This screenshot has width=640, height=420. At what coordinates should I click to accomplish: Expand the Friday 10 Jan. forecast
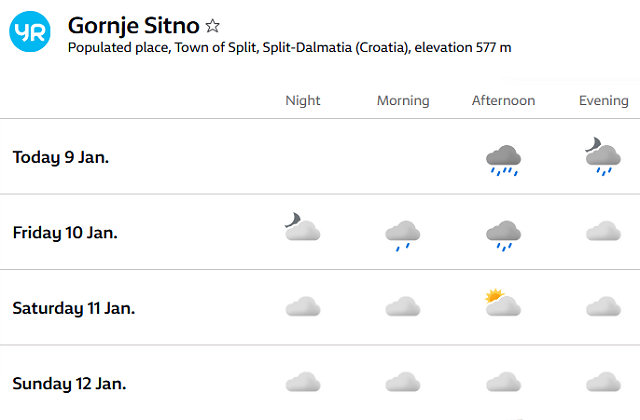coord(320,232)
